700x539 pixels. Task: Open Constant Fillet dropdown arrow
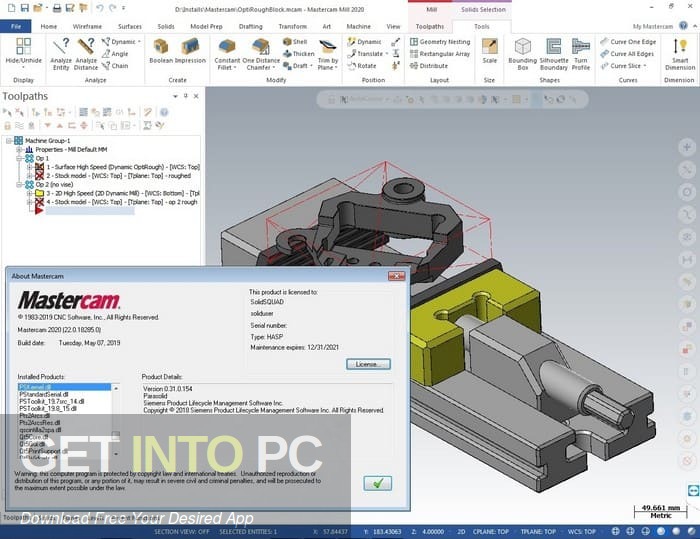(235, 67)
